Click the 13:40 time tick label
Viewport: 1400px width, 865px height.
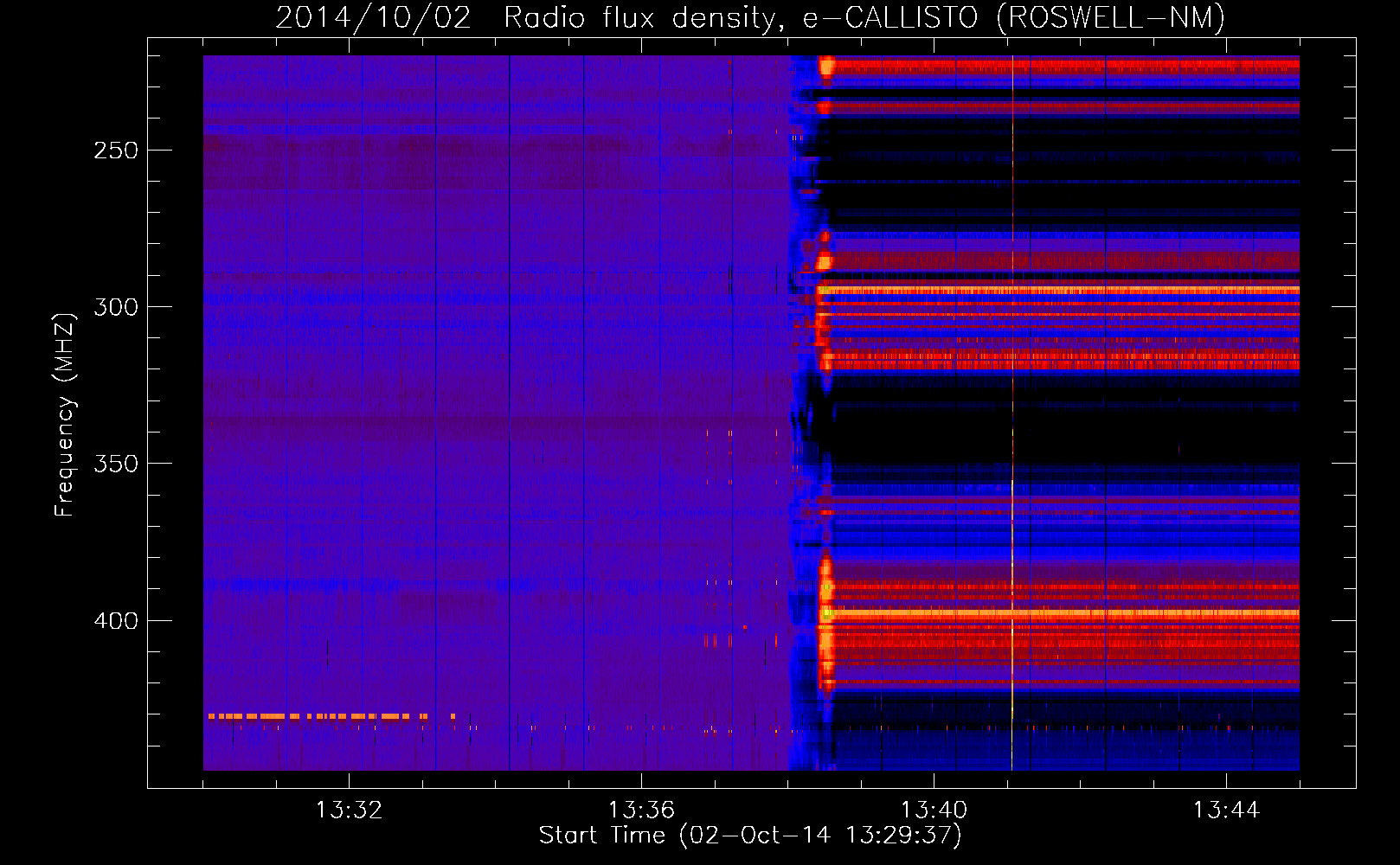934,811
